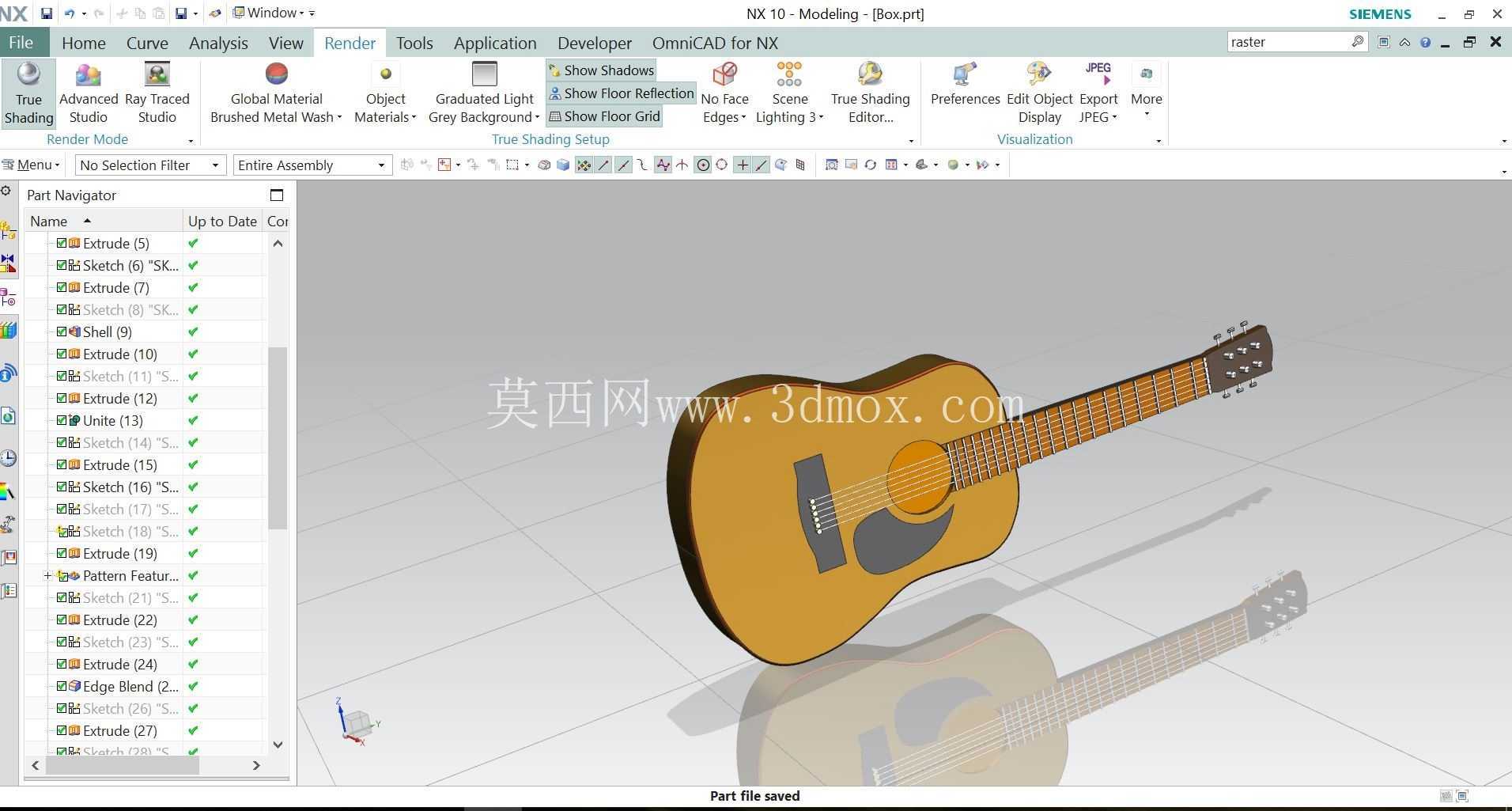Open the Global Material dropdown arrow
This screenshot has width=1512, height=811.
[339, 118]
